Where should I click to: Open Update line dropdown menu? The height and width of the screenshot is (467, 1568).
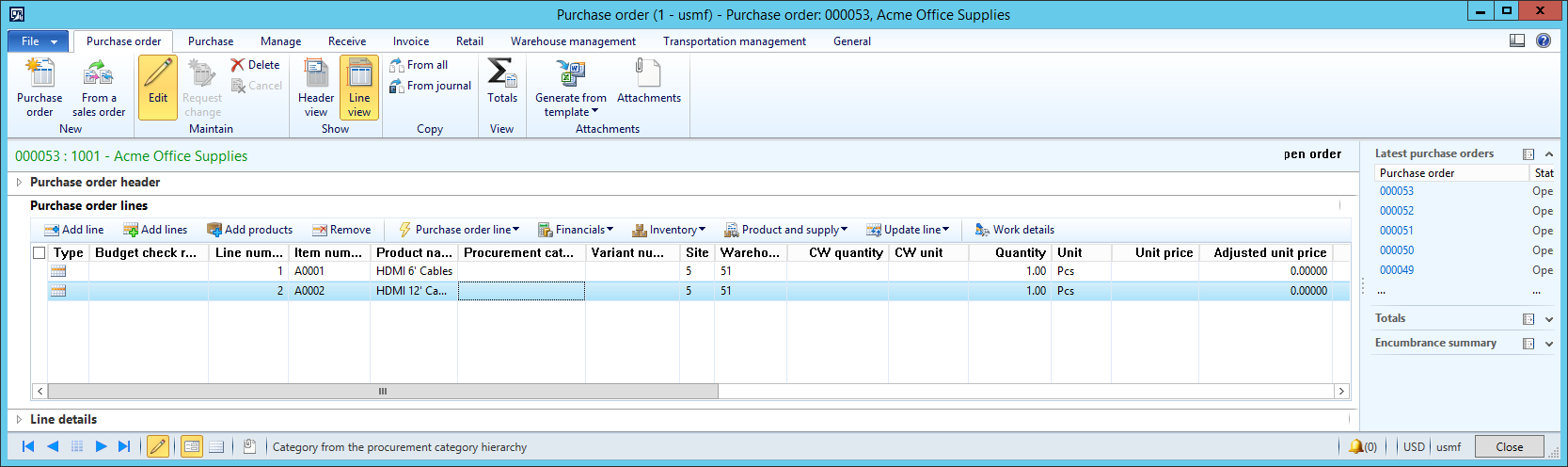pos(908,230)
